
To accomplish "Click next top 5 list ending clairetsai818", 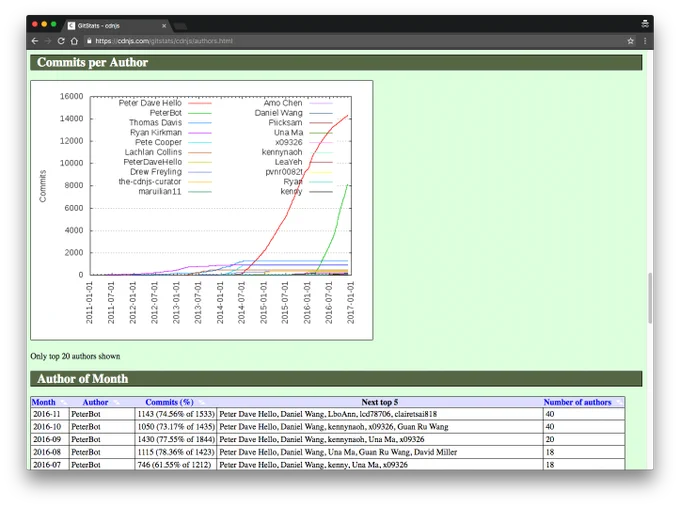I will [x=380, y=414].
